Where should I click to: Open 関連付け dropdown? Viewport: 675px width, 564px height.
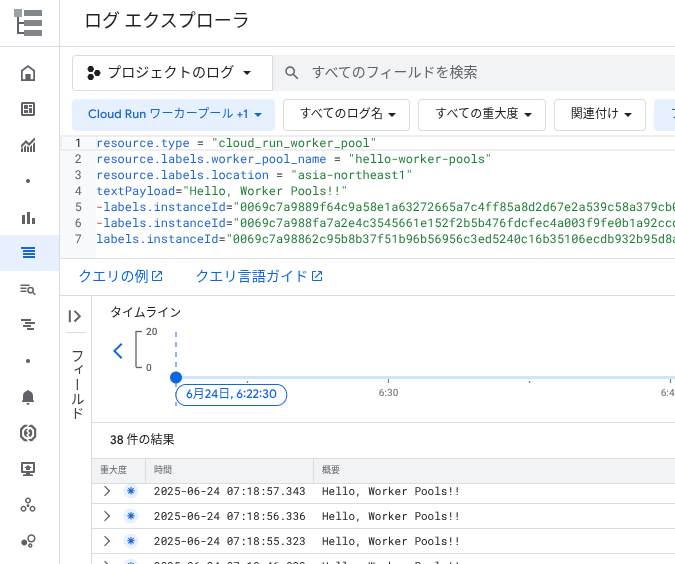pos(600,115)
